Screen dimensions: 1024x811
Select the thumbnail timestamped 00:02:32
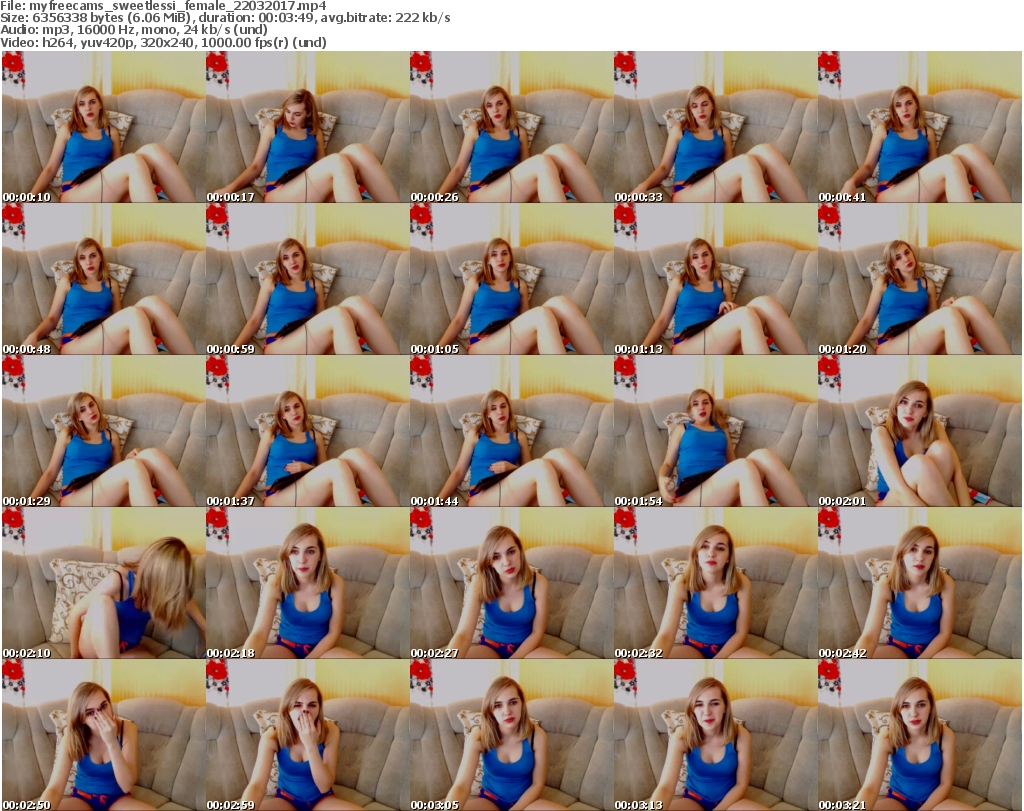point(715,583)
